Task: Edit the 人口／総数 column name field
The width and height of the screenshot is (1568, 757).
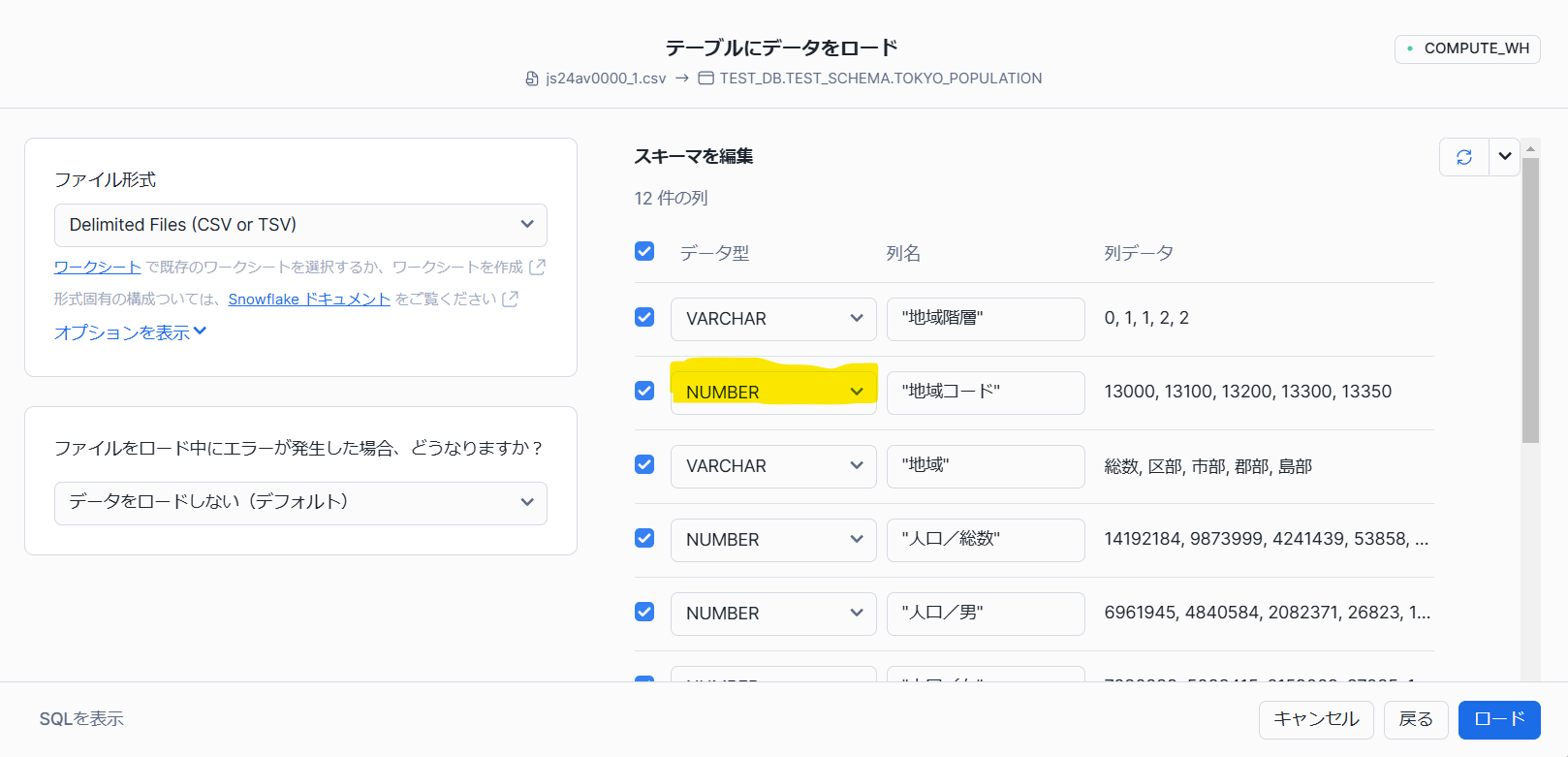Action: 986,540
